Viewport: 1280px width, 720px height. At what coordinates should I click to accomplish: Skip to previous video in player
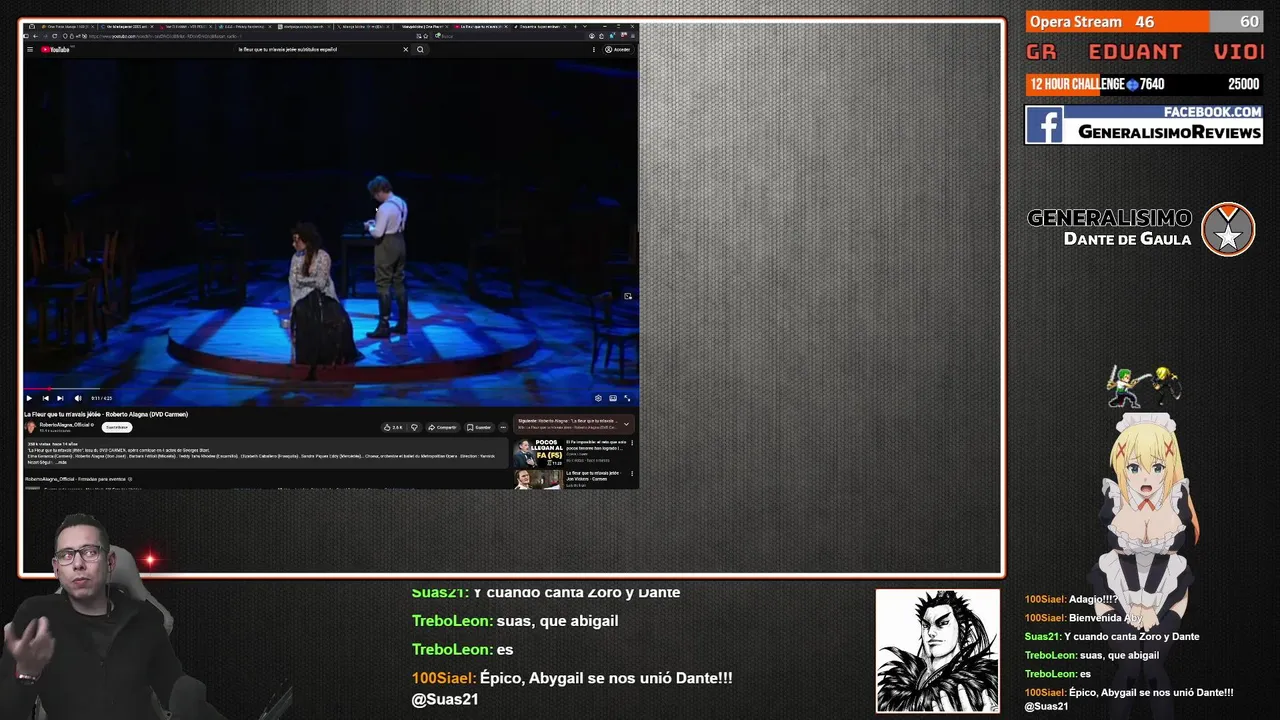[45, 398]
